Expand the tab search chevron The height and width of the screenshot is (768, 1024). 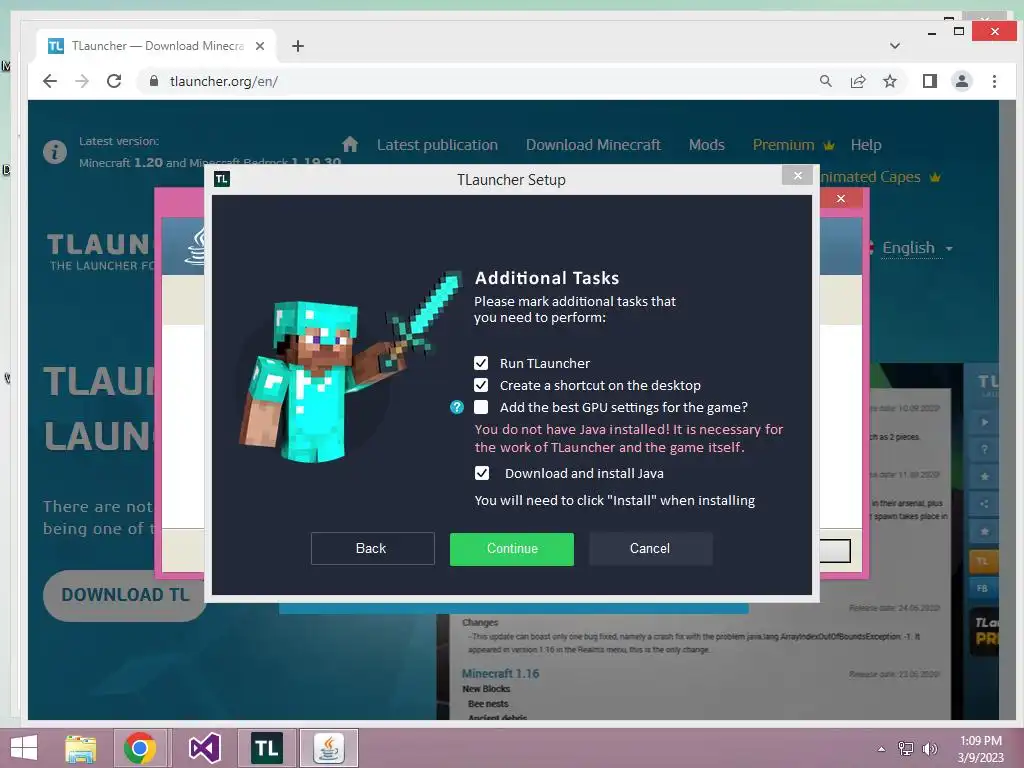coord(895,46)
